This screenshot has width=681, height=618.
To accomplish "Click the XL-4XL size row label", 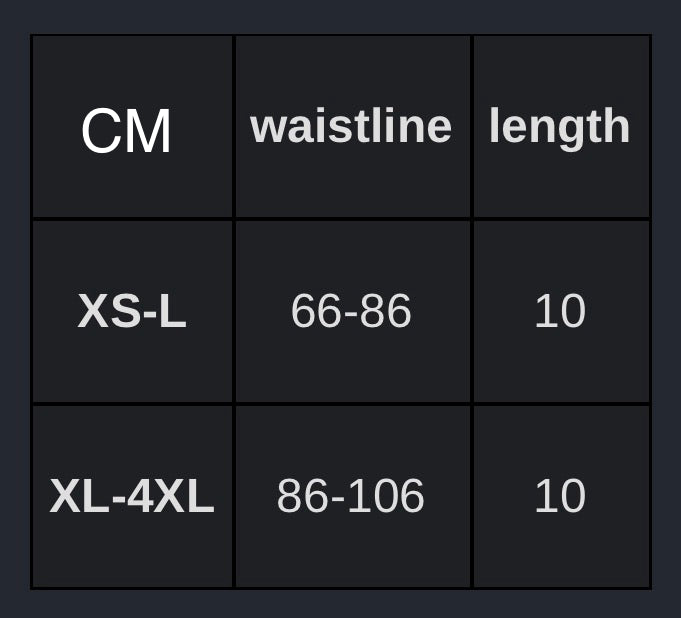I will click(x=132, y=496).
